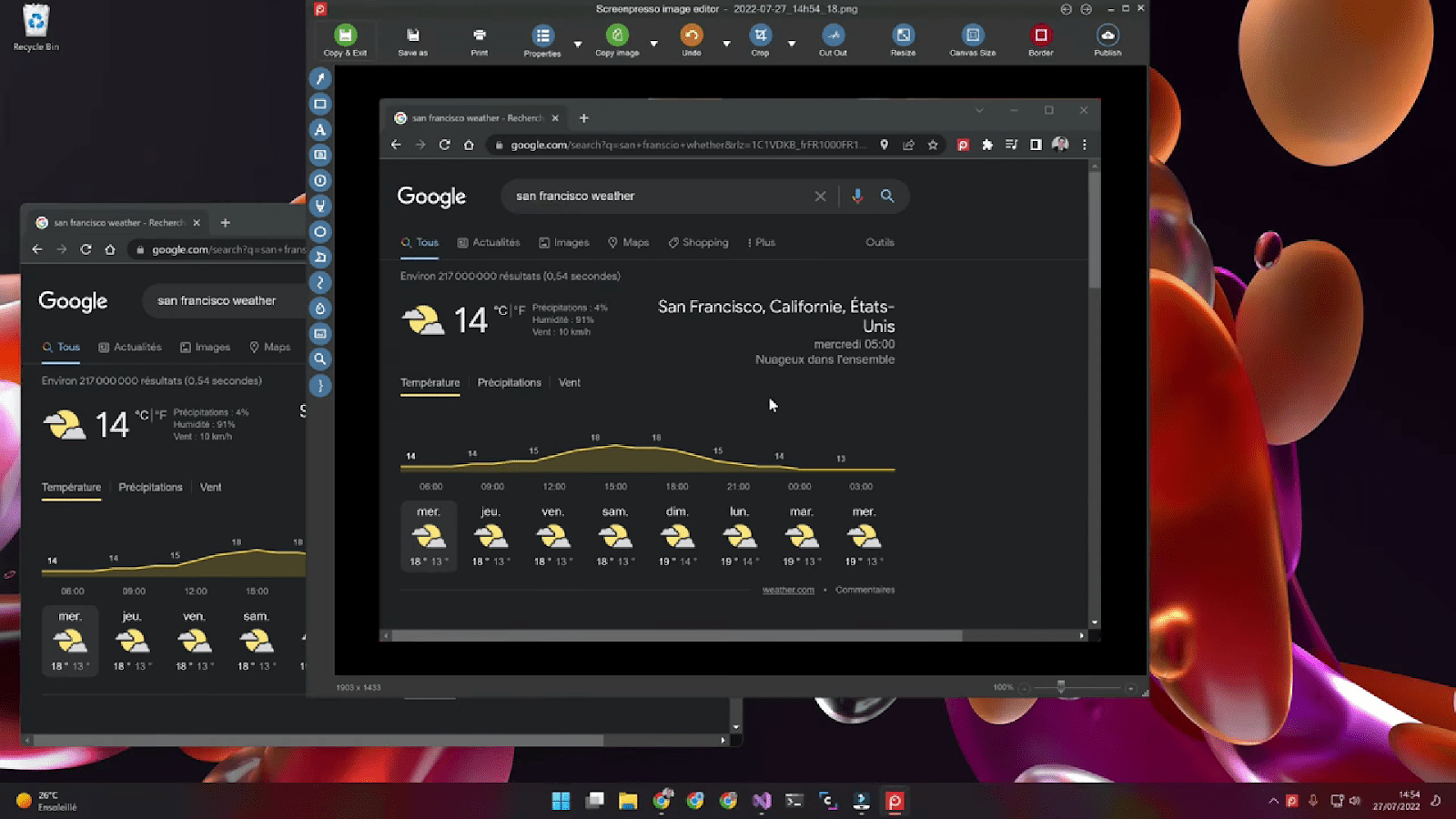Open the Shopping search filter
Screen dimensions: 1456x819
698,242
